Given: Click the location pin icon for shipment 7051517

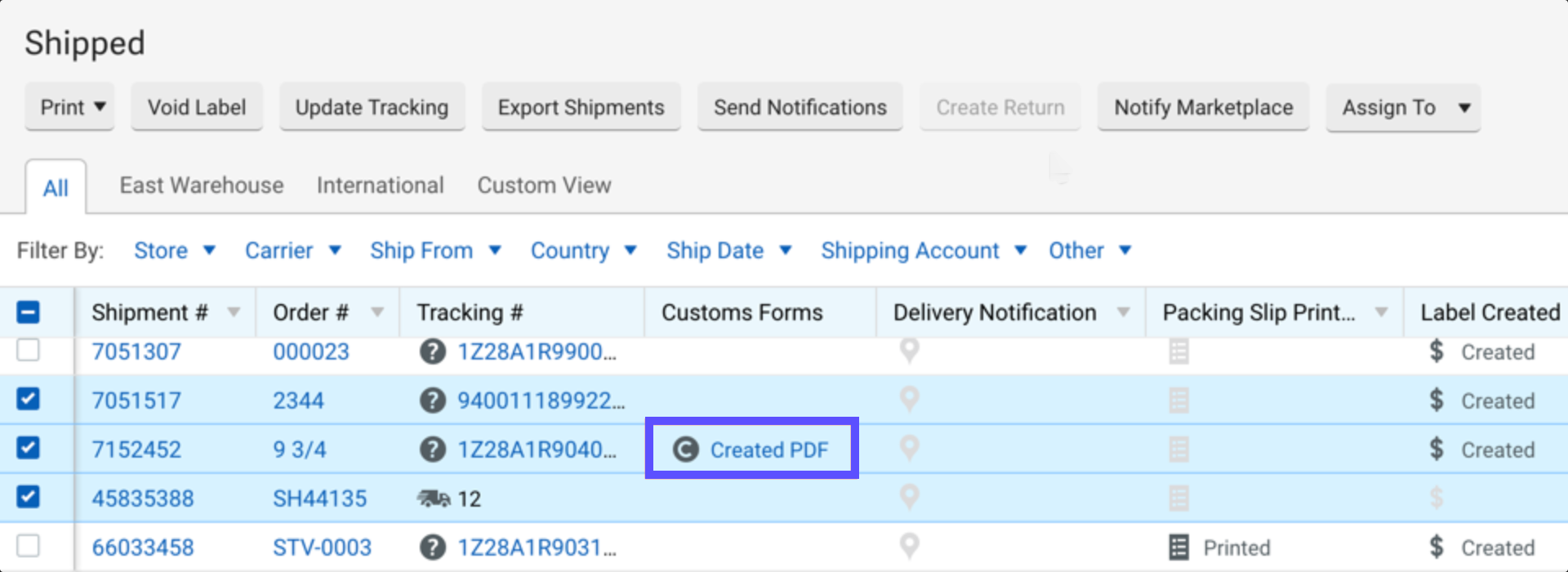Looking at the screenshot, I should (909, 400).
